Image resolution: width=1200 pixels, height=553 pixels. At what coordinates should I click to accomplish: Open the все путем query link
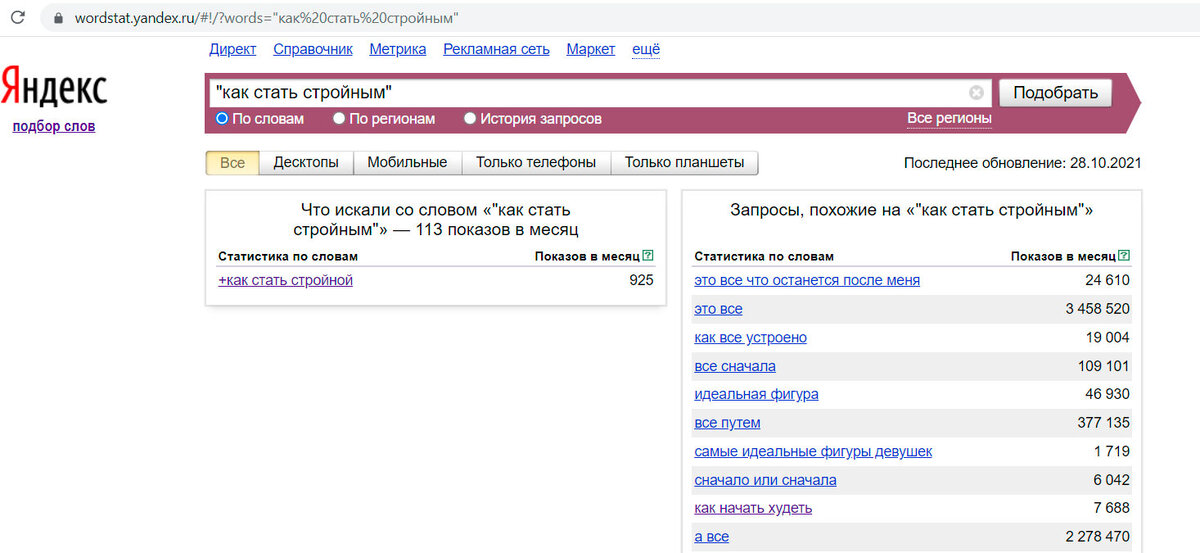click(728, 423)
